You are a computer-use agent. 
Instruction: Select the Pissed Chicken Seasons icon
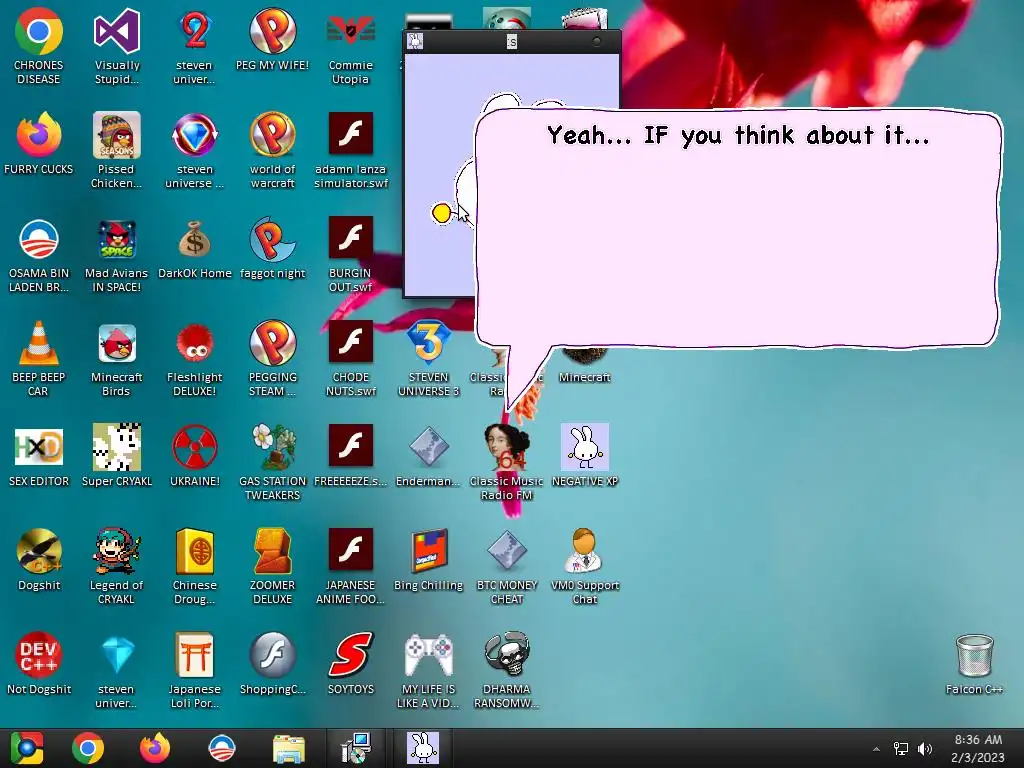pos(116,150)
